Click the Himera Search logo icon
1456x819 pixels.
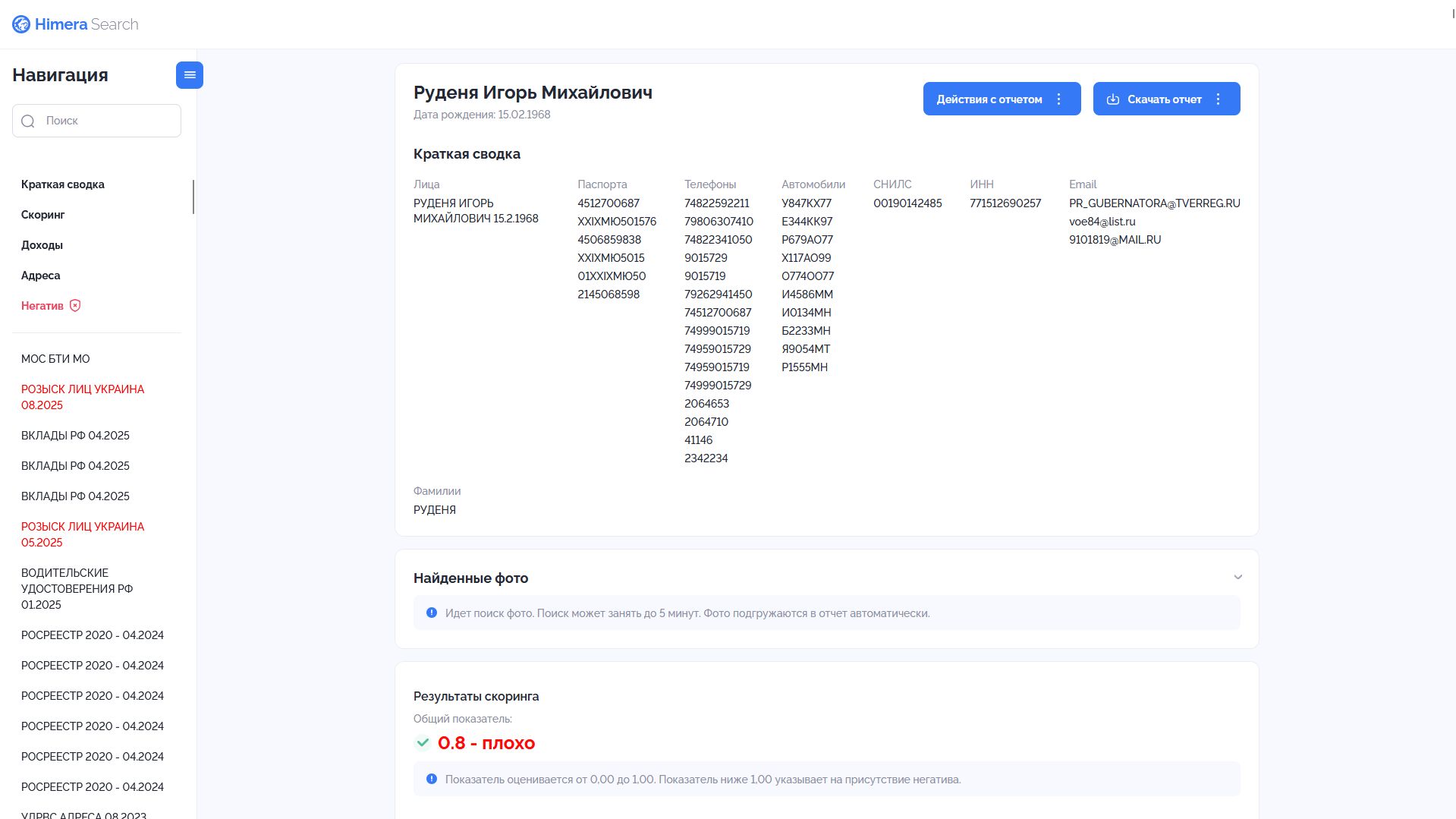point(21,24)
